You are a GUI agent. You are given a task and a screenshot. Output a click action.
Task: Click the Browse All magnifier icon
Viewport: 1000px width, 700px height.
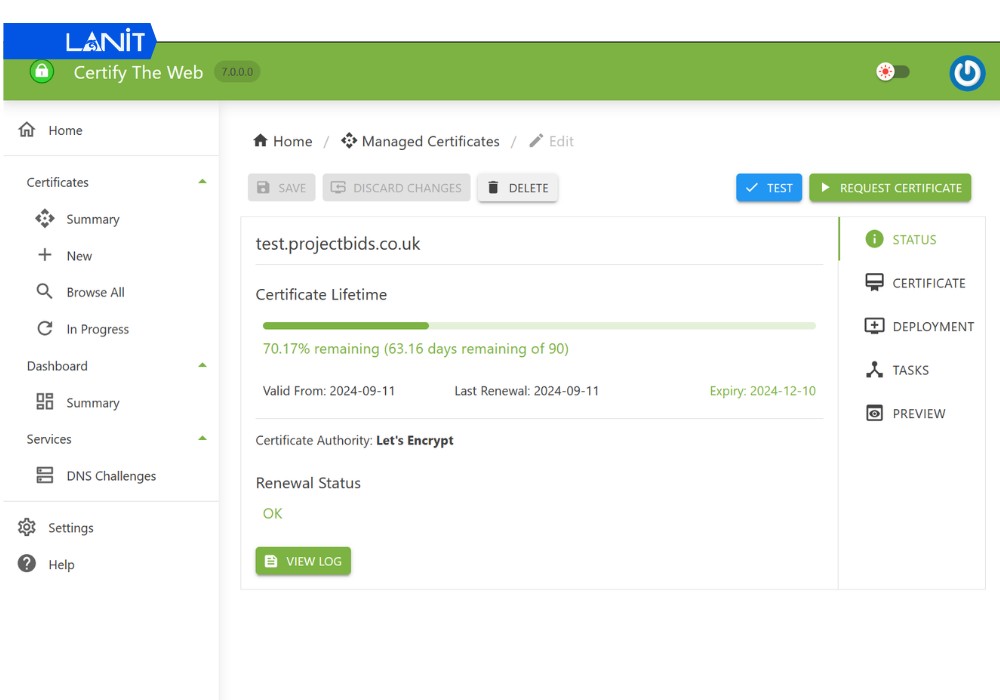(x=44, y=292)
